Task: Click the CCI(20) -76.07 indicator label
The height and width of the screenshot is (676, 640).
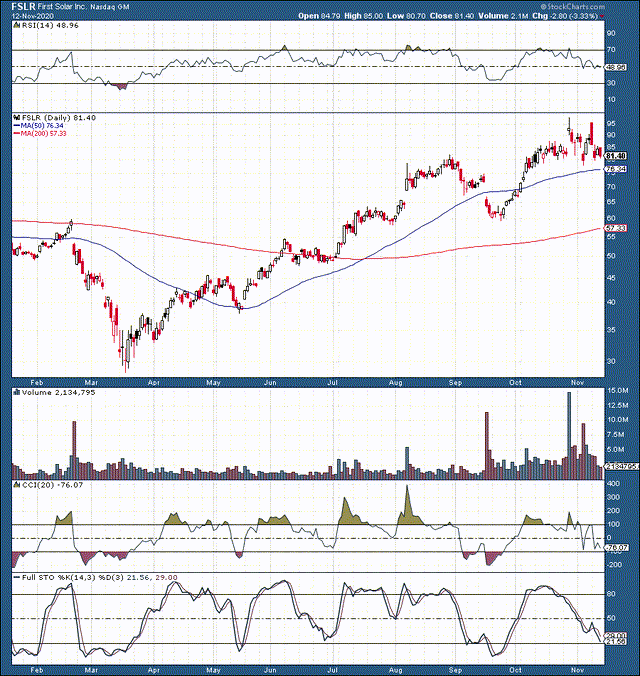Action: click(x=52, y=485)
